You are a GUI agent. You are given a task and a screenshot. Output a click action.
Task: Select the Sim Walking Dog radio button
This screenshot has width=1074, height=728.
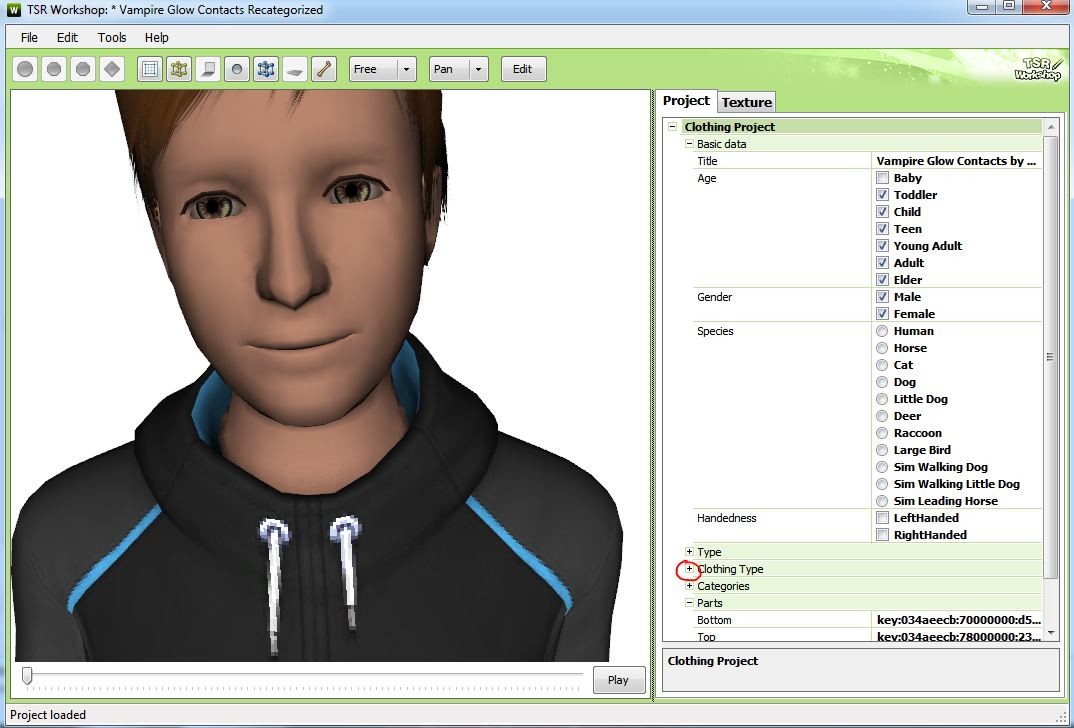[882, 467]
